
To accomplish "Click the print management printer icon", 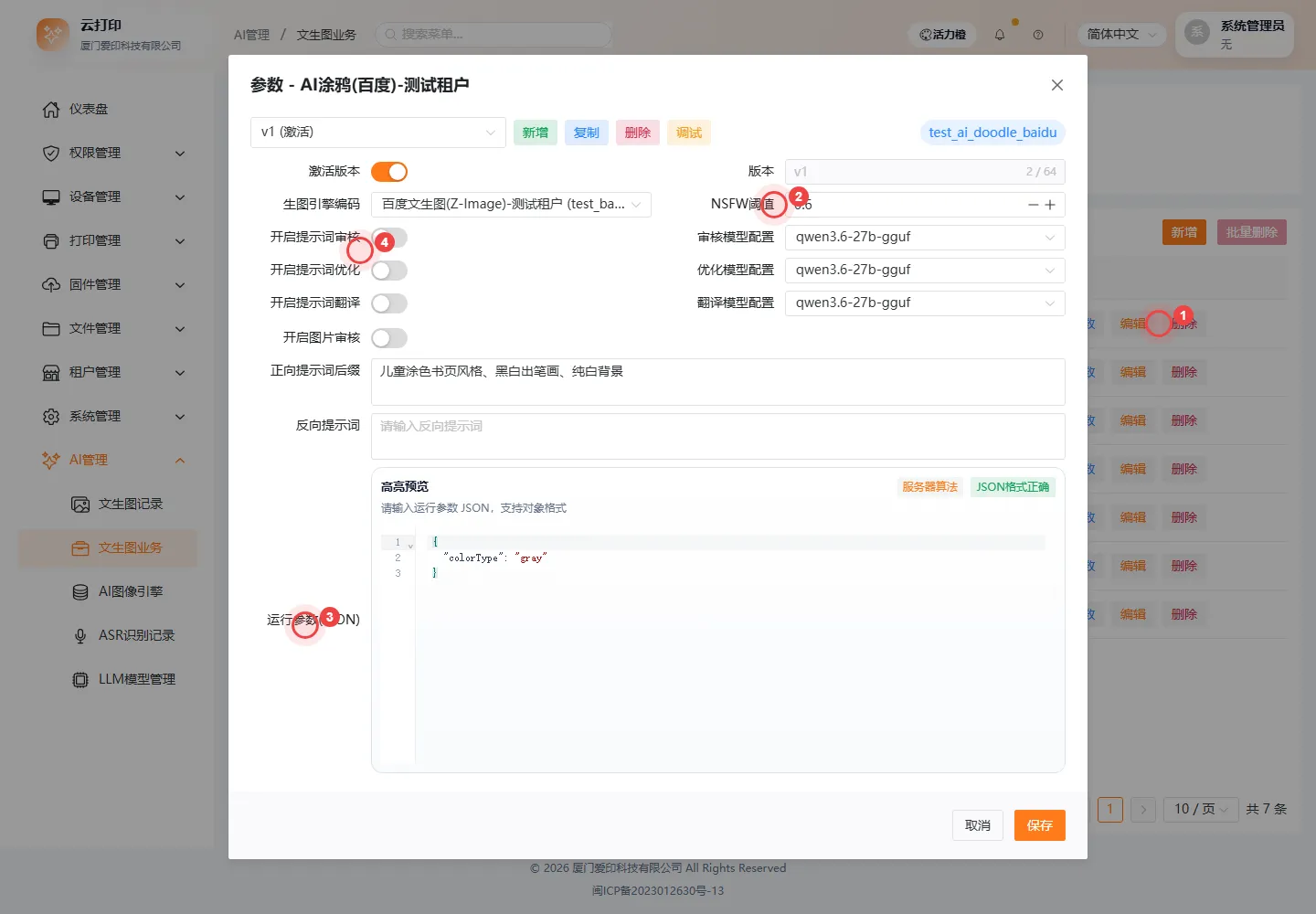I will [51, 240].
